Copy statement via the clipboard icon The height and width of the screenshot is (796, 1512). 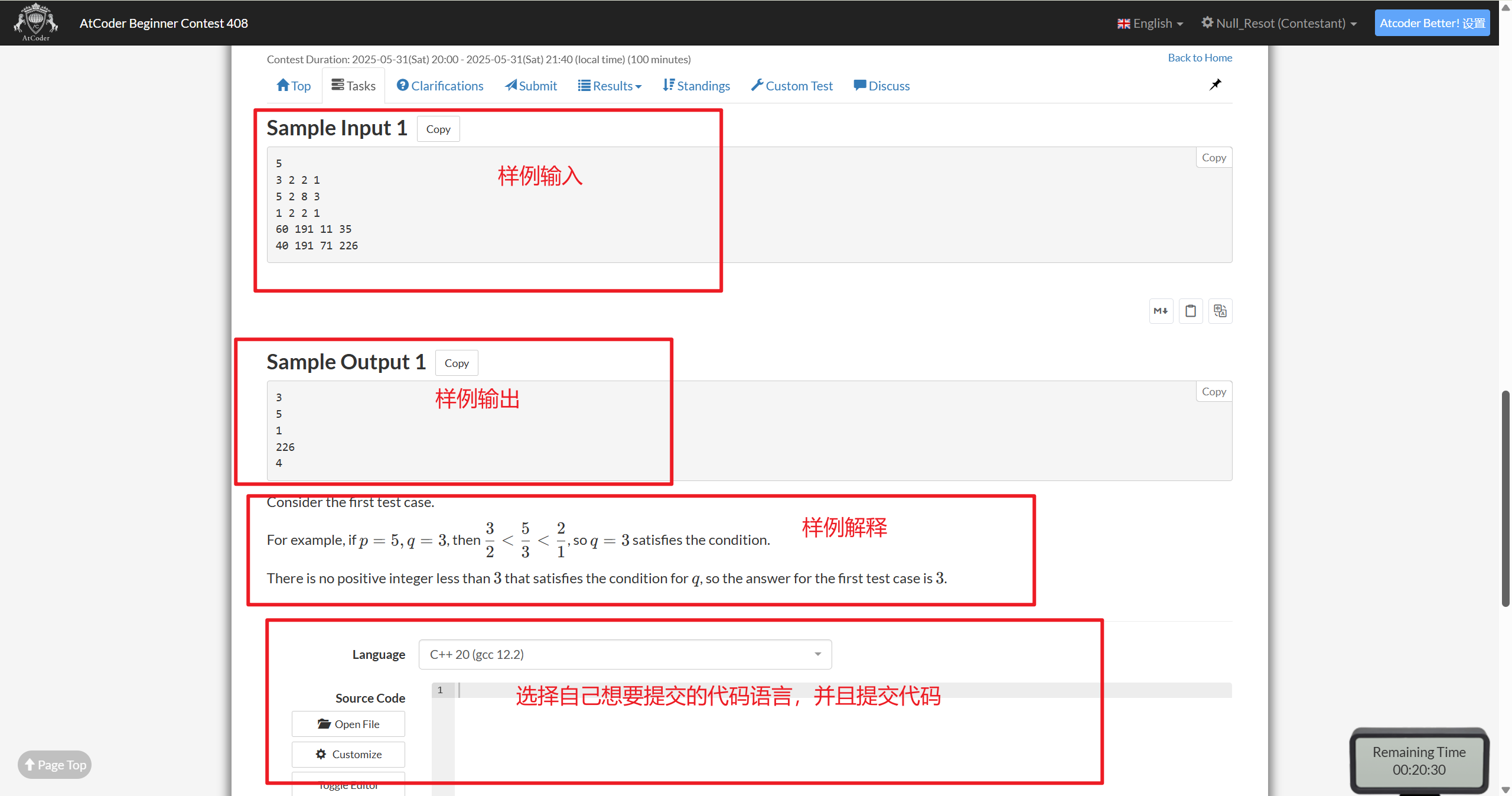pyautogui.click(x=1190, y=310)
